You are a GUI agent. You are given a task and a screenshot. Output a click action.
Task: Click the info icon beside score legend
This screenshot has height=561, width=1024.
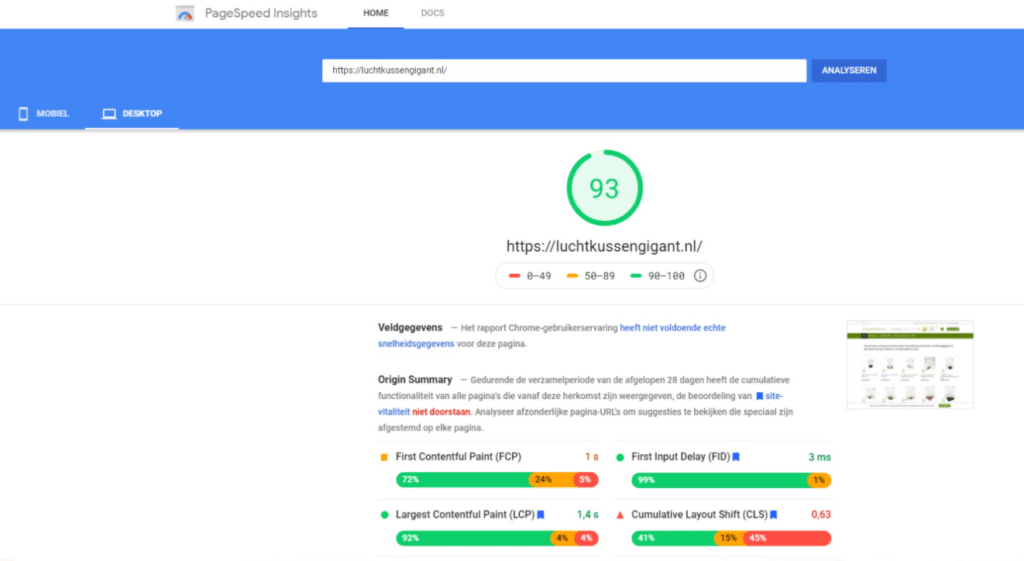click(700, 276)
